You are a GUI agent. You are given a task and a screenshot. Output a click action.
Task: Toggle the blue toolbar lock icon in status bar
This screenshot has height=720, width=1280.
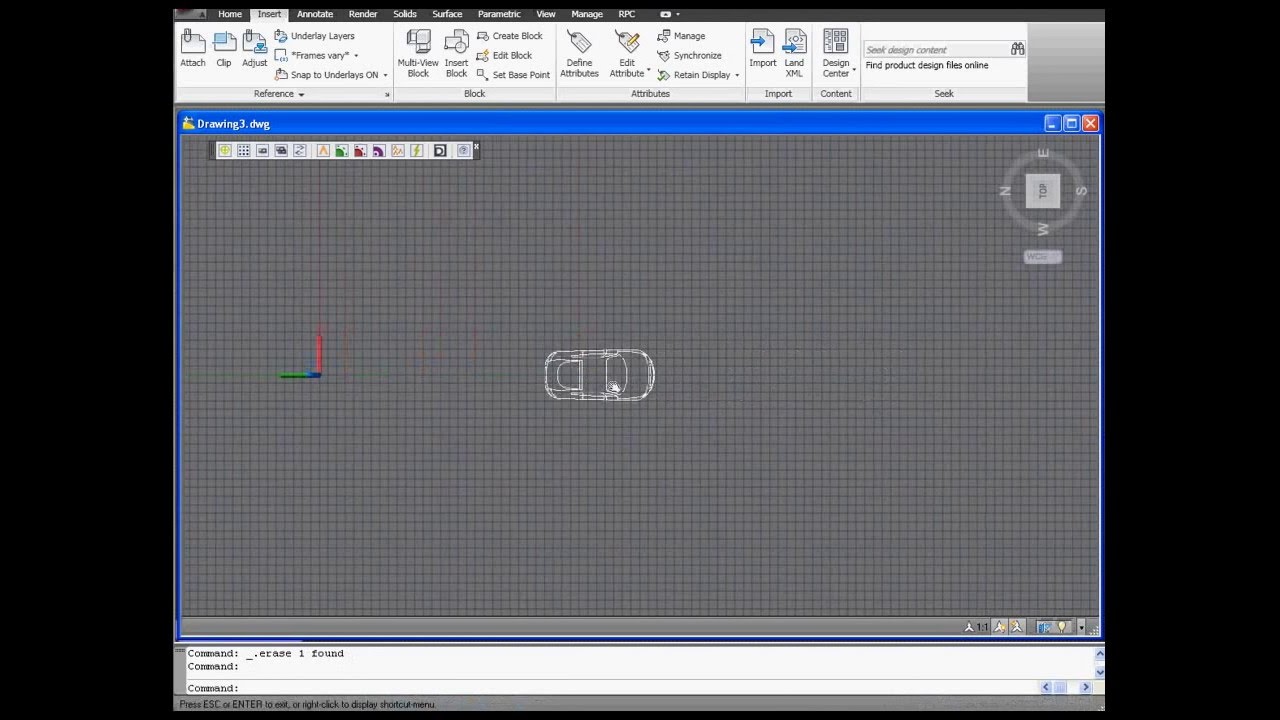click(1044, 627)
